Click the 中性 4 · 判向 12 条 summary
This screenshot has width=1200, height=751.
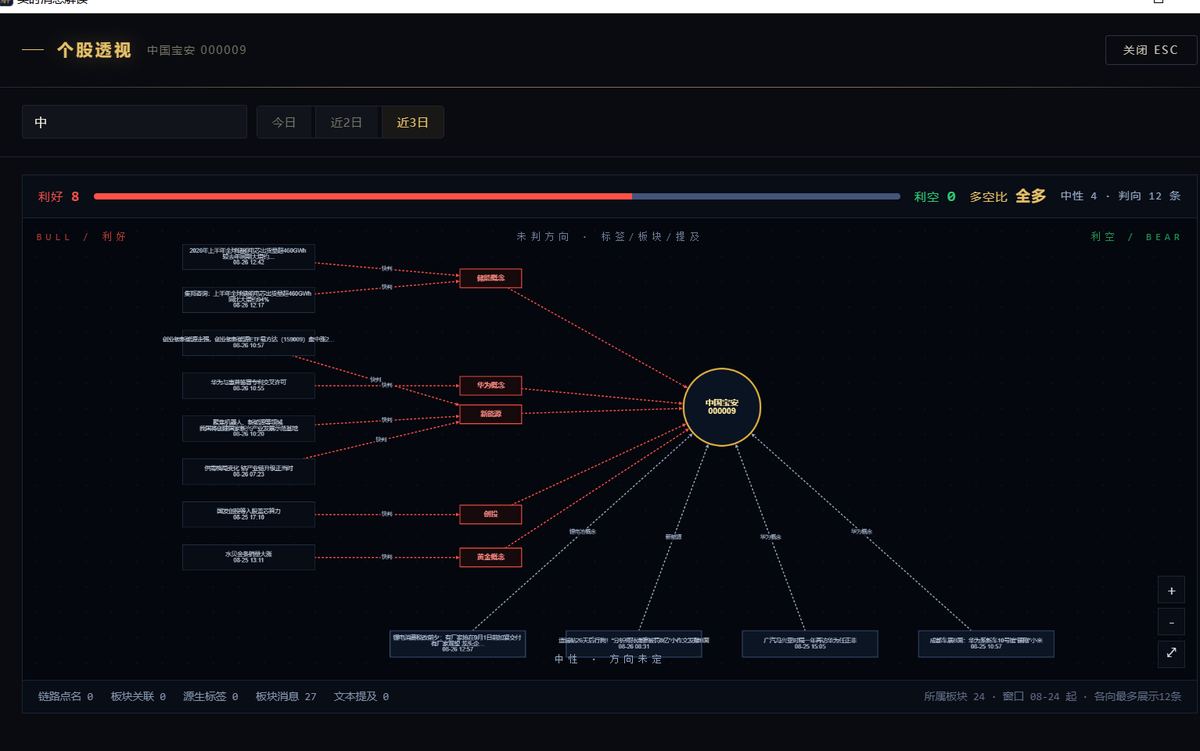pos(1120,196)
